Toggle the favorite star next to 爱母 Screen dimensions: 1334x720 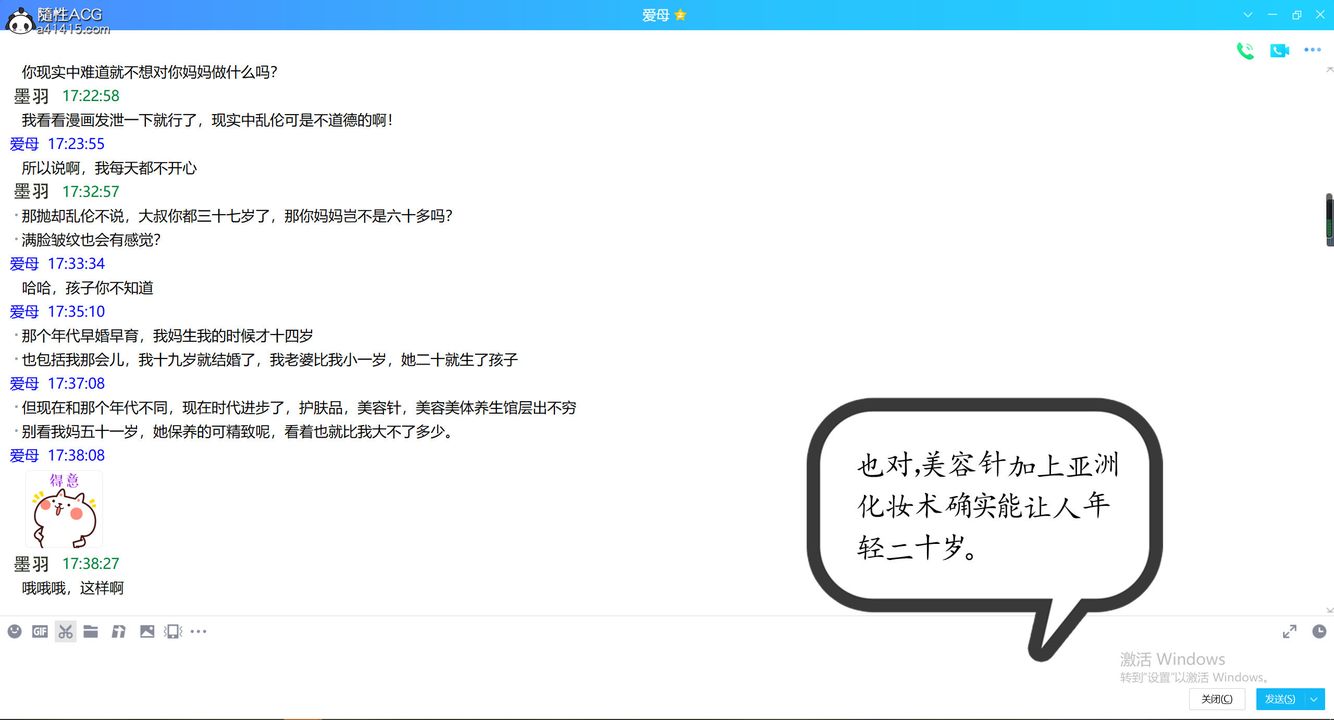pos(686,15)
